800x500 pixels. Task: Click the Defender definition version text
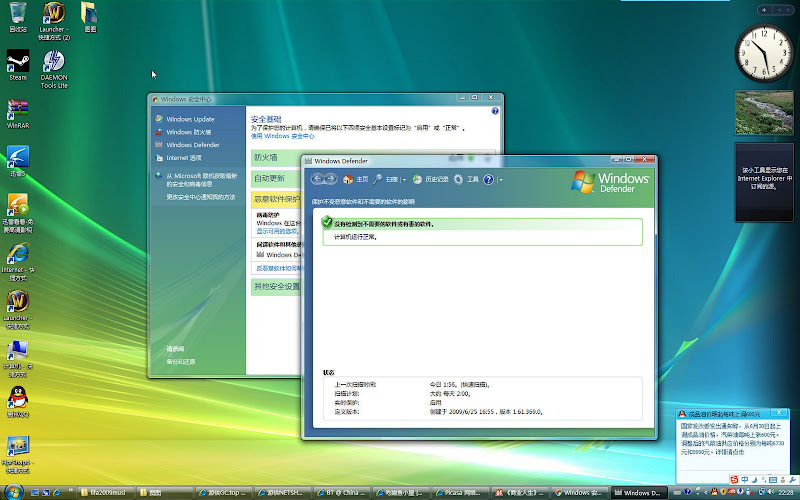486,412
